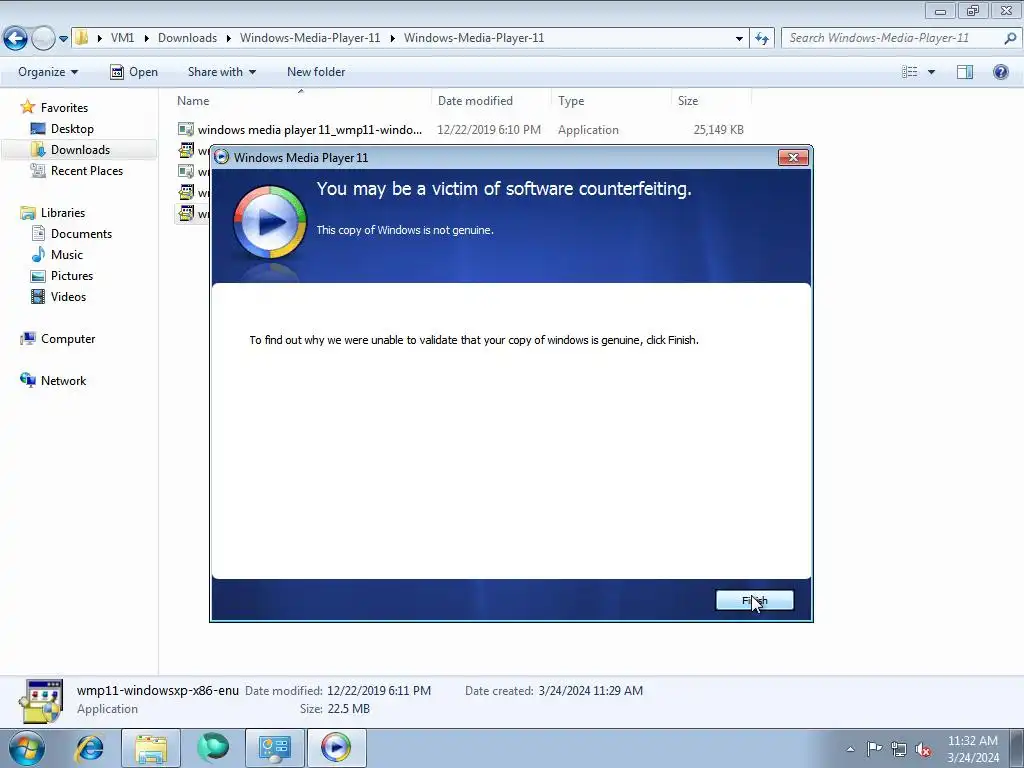The height and width of the screenshot is (768, 1024).
Task: Open the Music library
Action: coord(67,255)
